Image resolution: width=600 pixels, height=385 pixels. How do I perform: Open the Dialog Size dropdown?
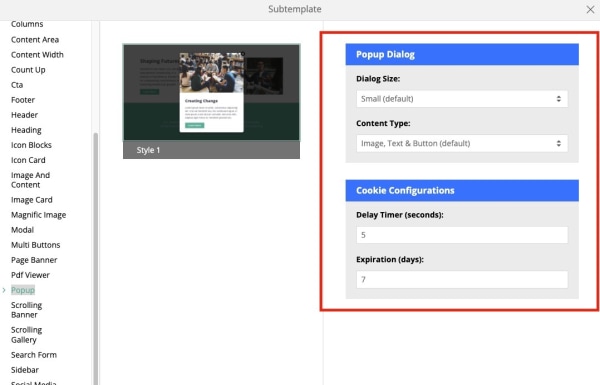pyautogui.click(x=462, y=99)
